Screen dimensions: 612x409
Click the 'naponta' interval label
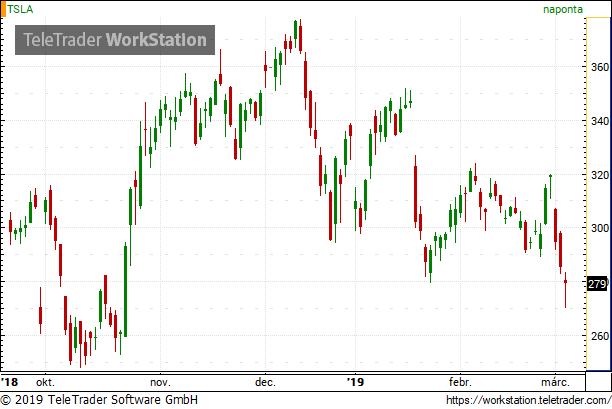pyautogui.click(x=563, y=9)
